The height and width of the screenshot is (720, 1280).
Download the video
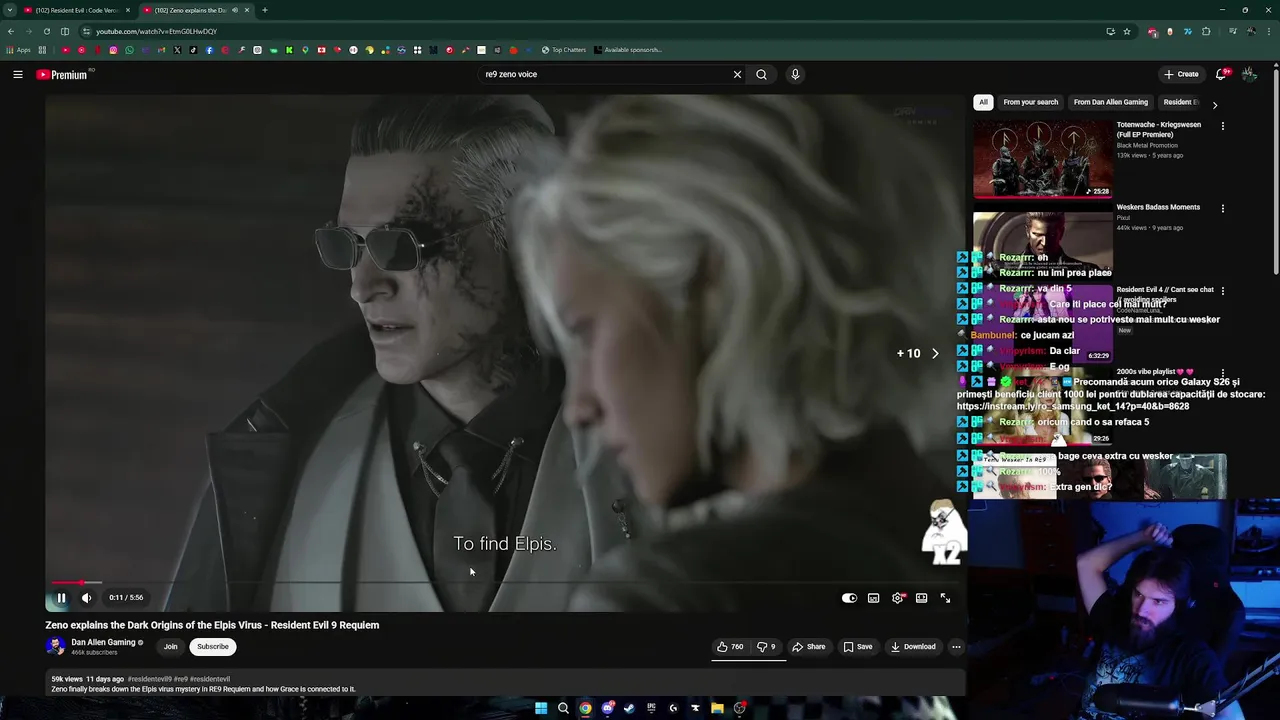point(913,647)
